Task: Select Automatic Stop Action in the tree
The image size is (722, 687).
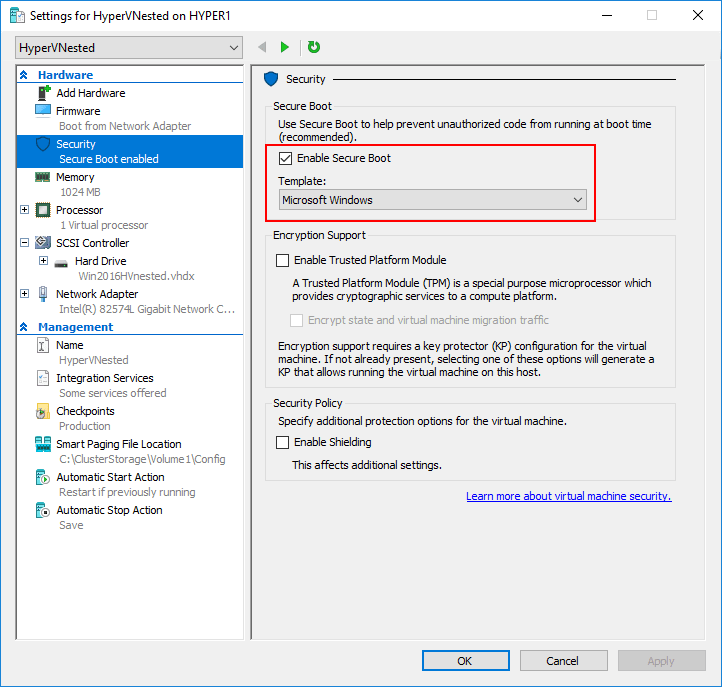Action: tap(109, 510)
